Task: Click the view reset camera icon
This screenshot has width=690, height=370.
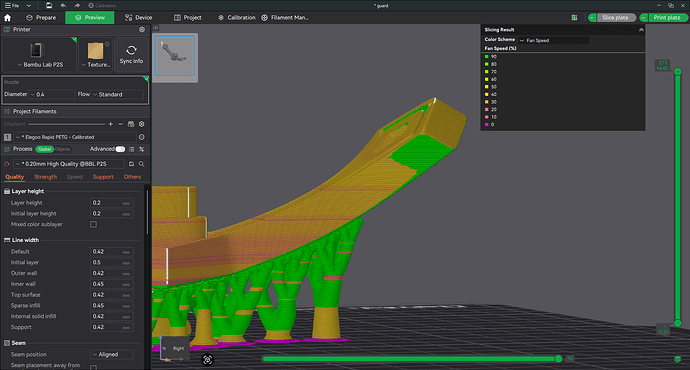Action: coord(207,359)
